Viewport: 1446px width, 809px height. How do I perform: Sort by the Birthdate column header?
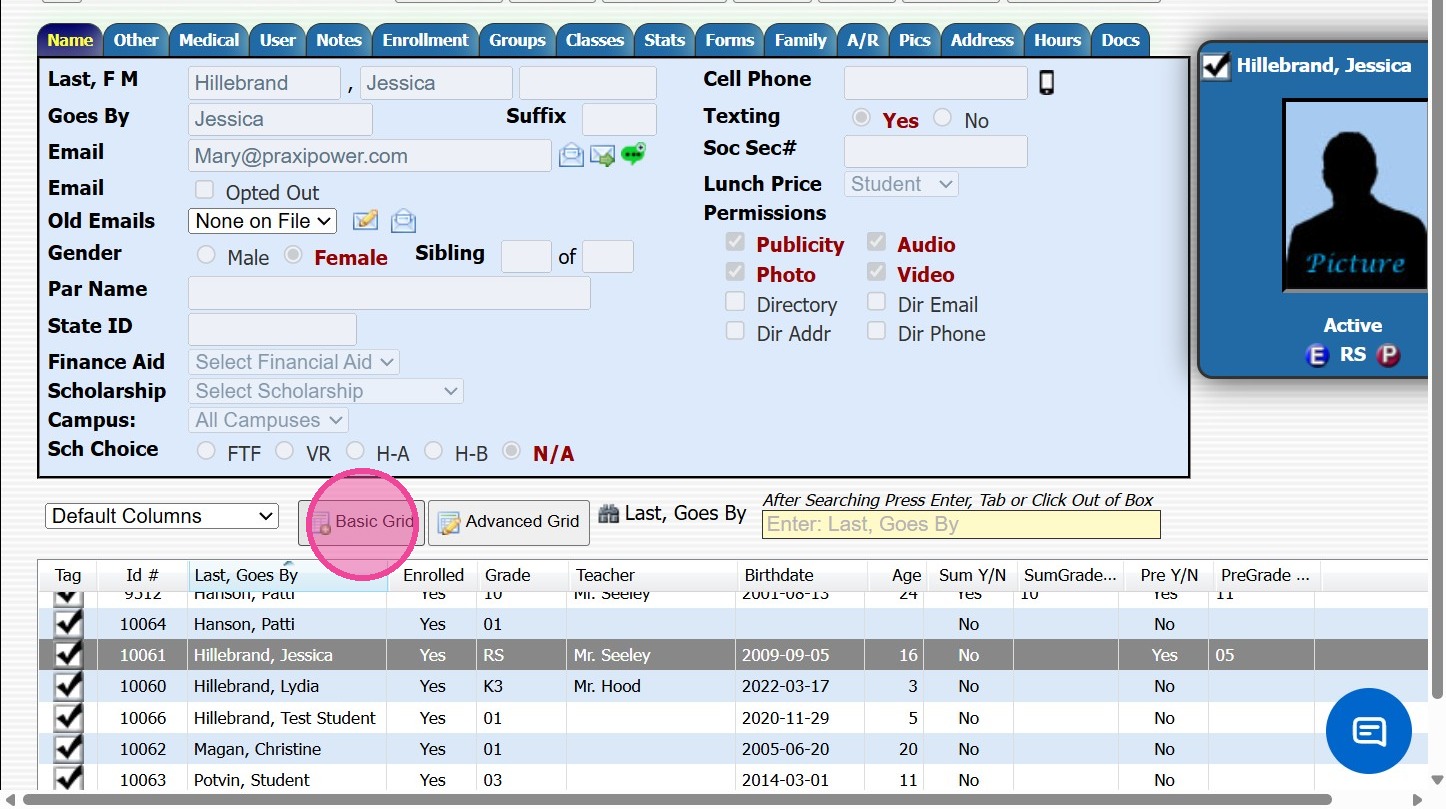point(800,575)
